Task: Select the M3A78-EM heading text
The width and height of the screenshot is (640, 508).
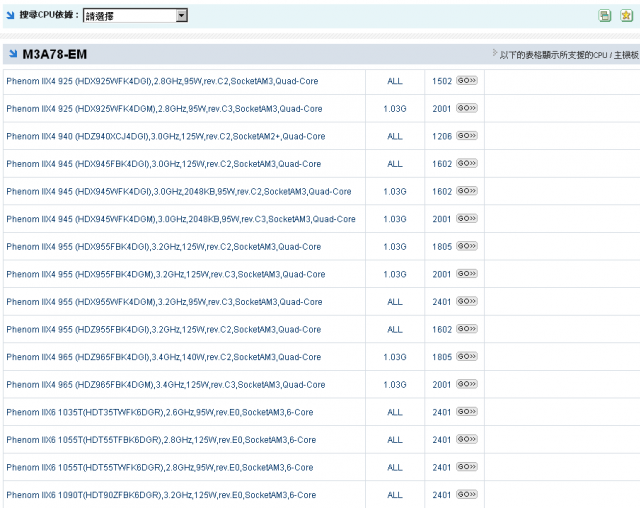Action: (54, 54)
